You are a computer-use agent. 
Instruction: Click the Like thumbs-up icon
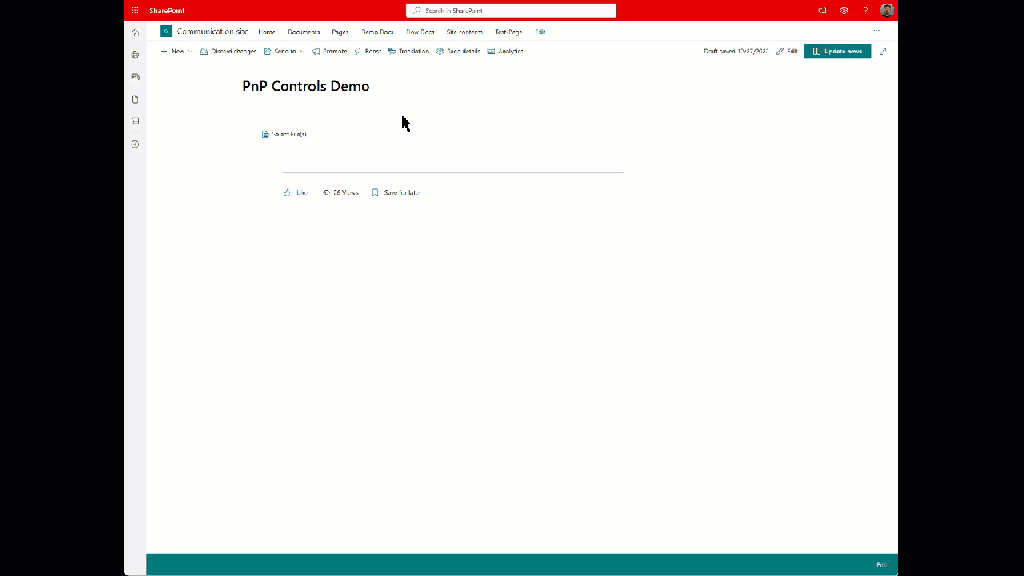[x=287, y=192]
